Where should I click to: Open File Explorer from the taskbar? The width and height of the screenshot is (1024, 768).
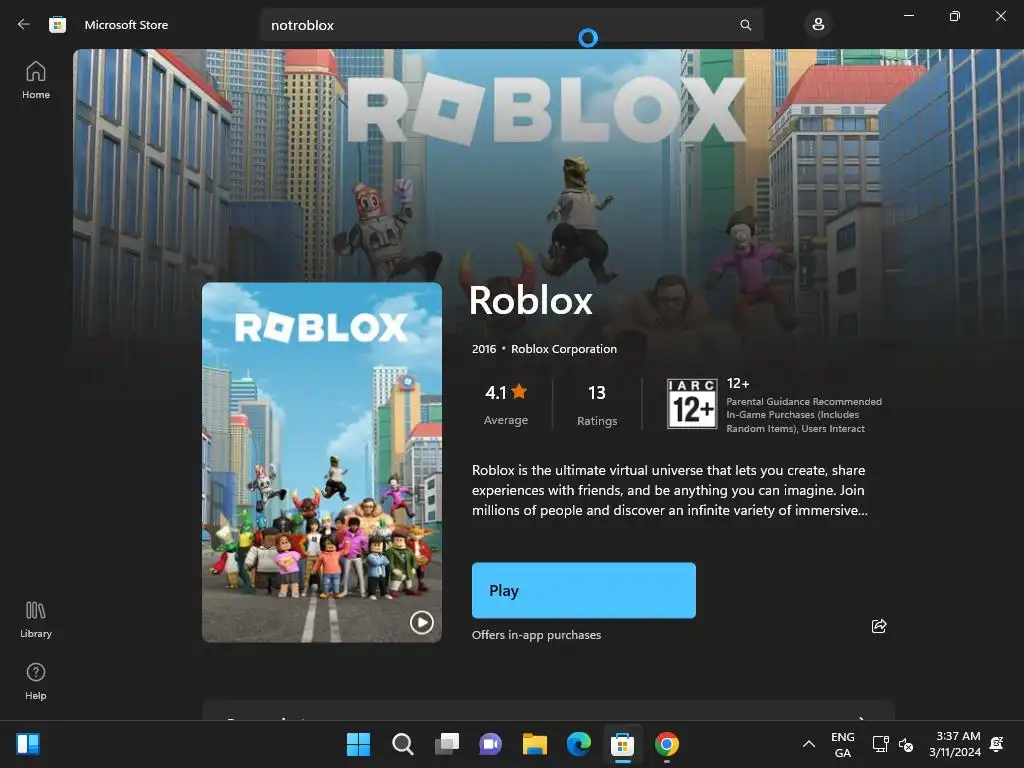pyautogui.click(x=535, y=744)
